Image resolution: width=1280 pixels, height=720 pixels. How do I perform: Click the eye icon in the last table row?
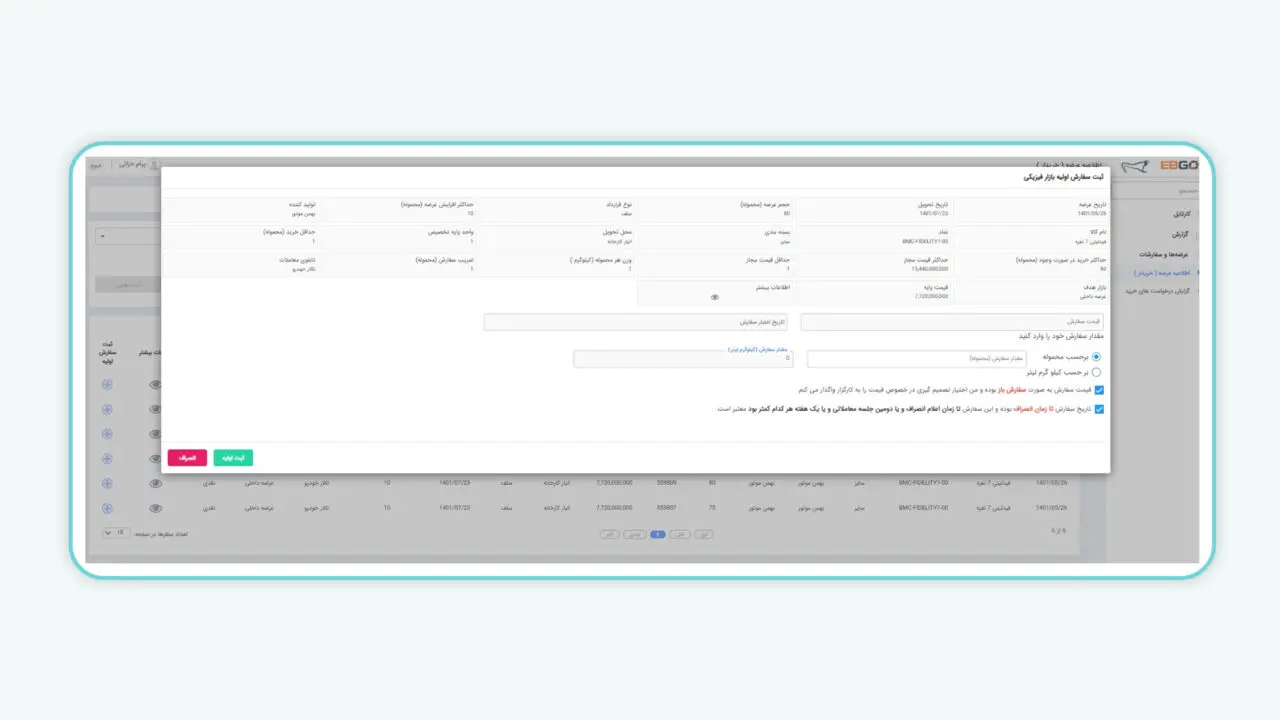155,508
